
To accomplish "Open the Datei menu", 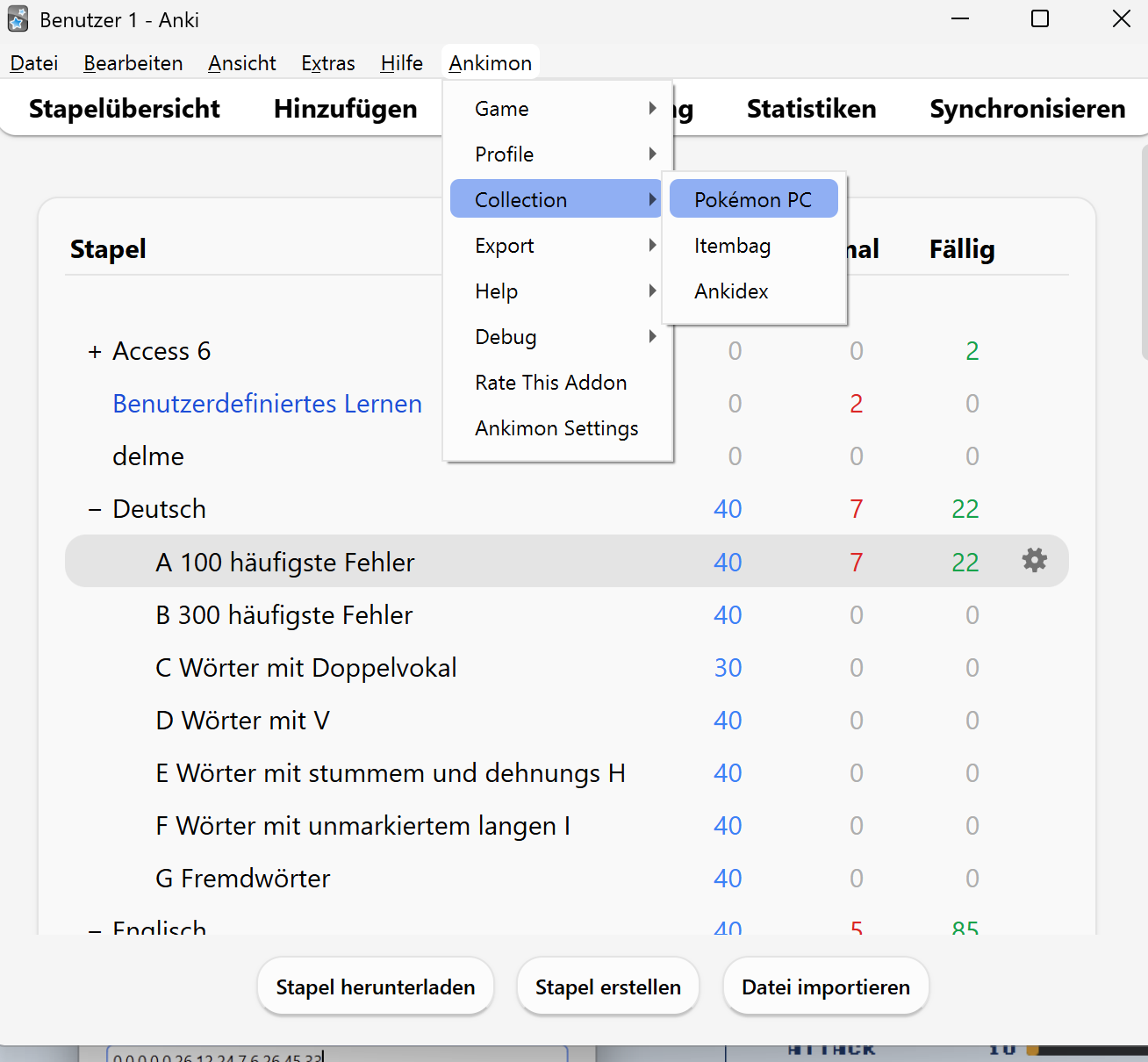I will click(x=34, y=63).
